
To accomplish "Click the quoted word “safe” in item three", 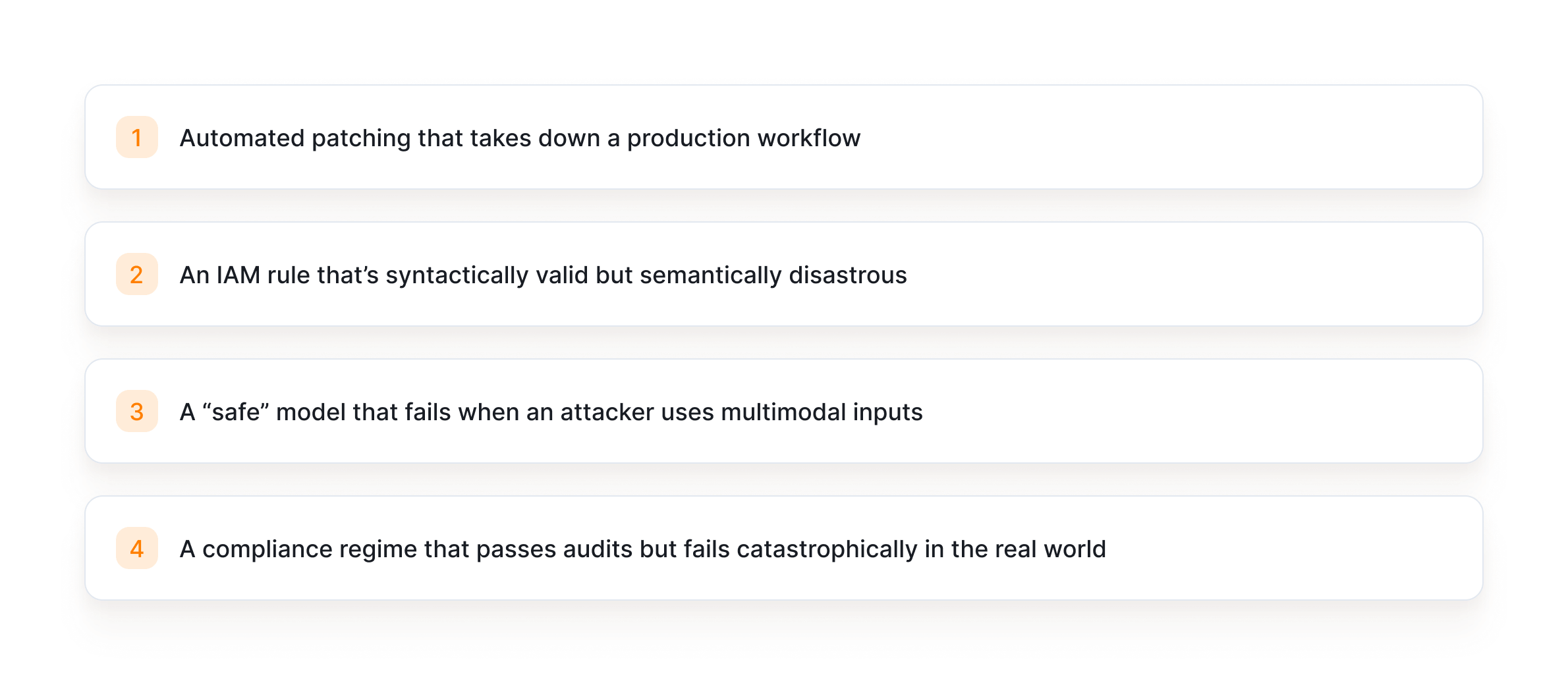I will click(x=236, y=412).
